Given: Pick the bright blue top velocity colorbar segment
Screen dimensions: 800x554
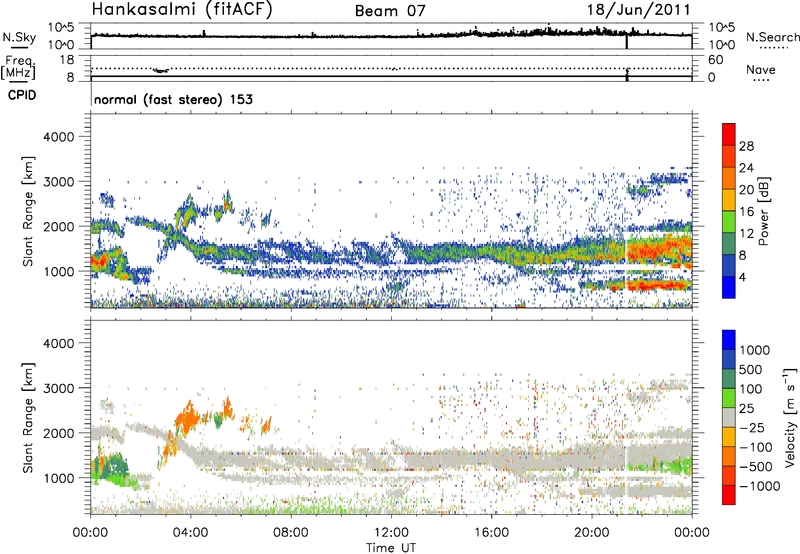Looking at the screenshot, I should coord(729,340).
